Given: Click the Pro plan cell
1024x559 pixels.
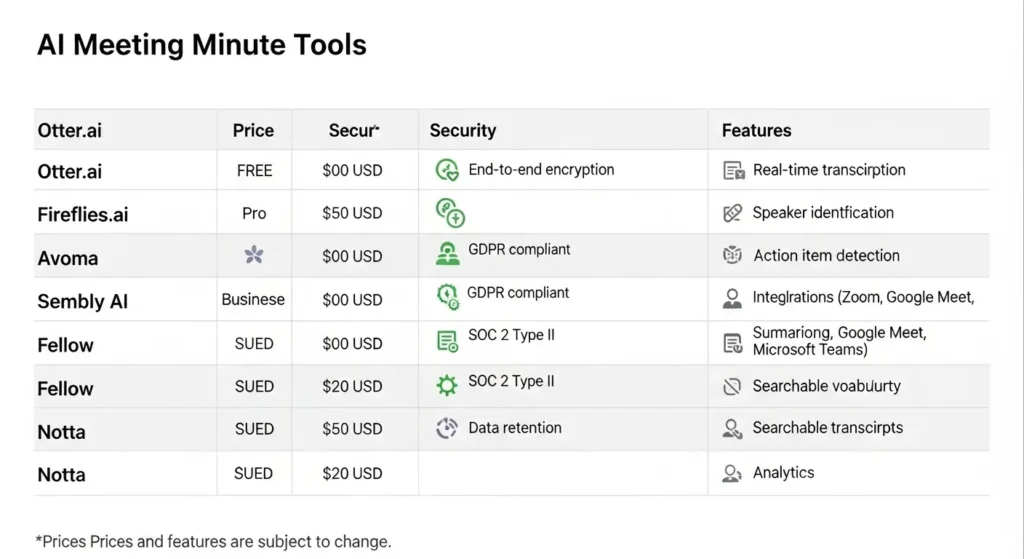Looking at the screenshot, I should tap(254, 213).
